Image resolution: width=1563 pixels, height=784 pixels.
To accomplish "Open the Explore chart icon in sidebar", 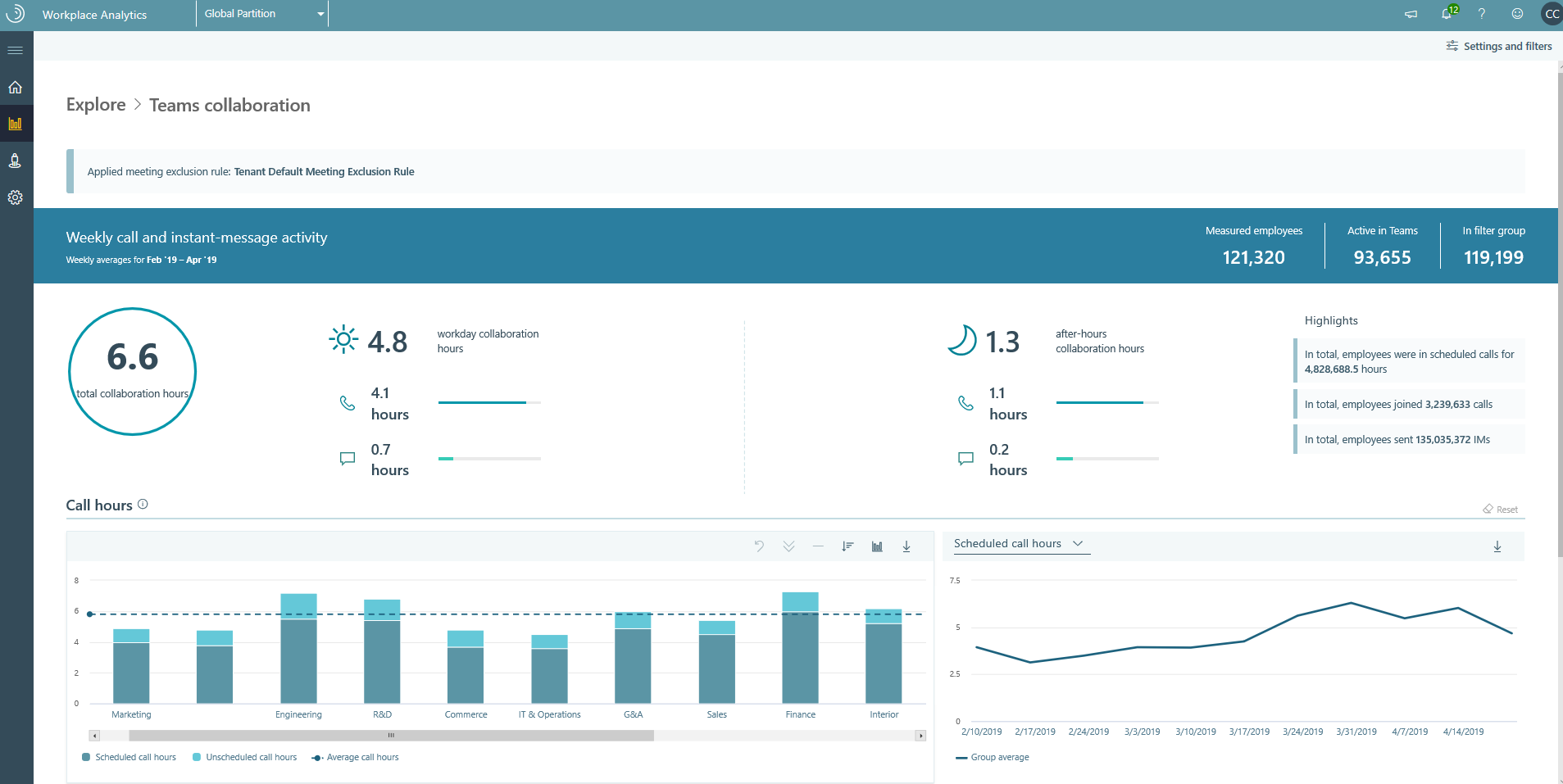I will (15, 124).
